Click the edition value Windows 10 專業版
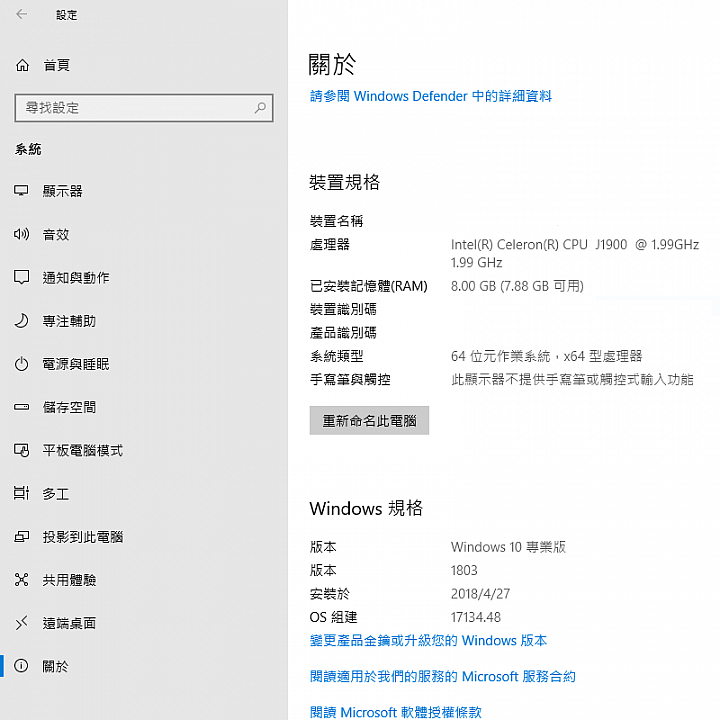The width and height of the screenshot is (720, 720). (508, 547)
